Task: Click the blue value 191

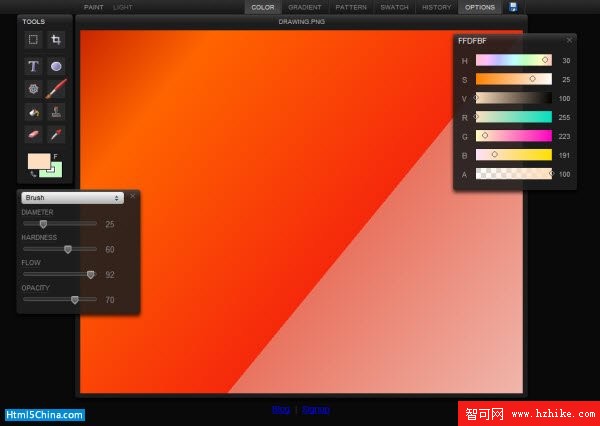Action: (564, 155)
